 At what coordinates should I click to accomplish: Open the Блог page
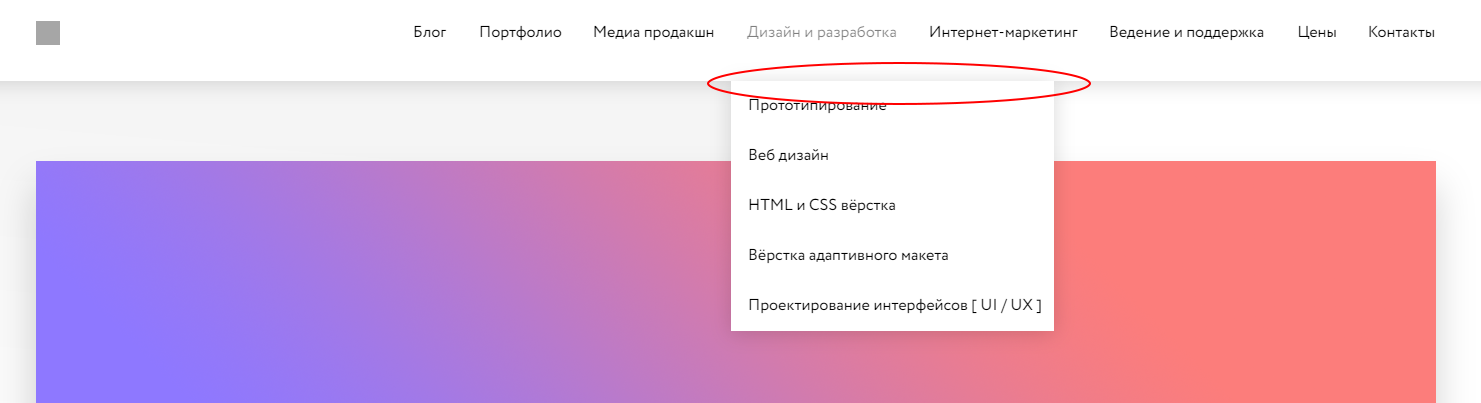click(x=430, y=32)
